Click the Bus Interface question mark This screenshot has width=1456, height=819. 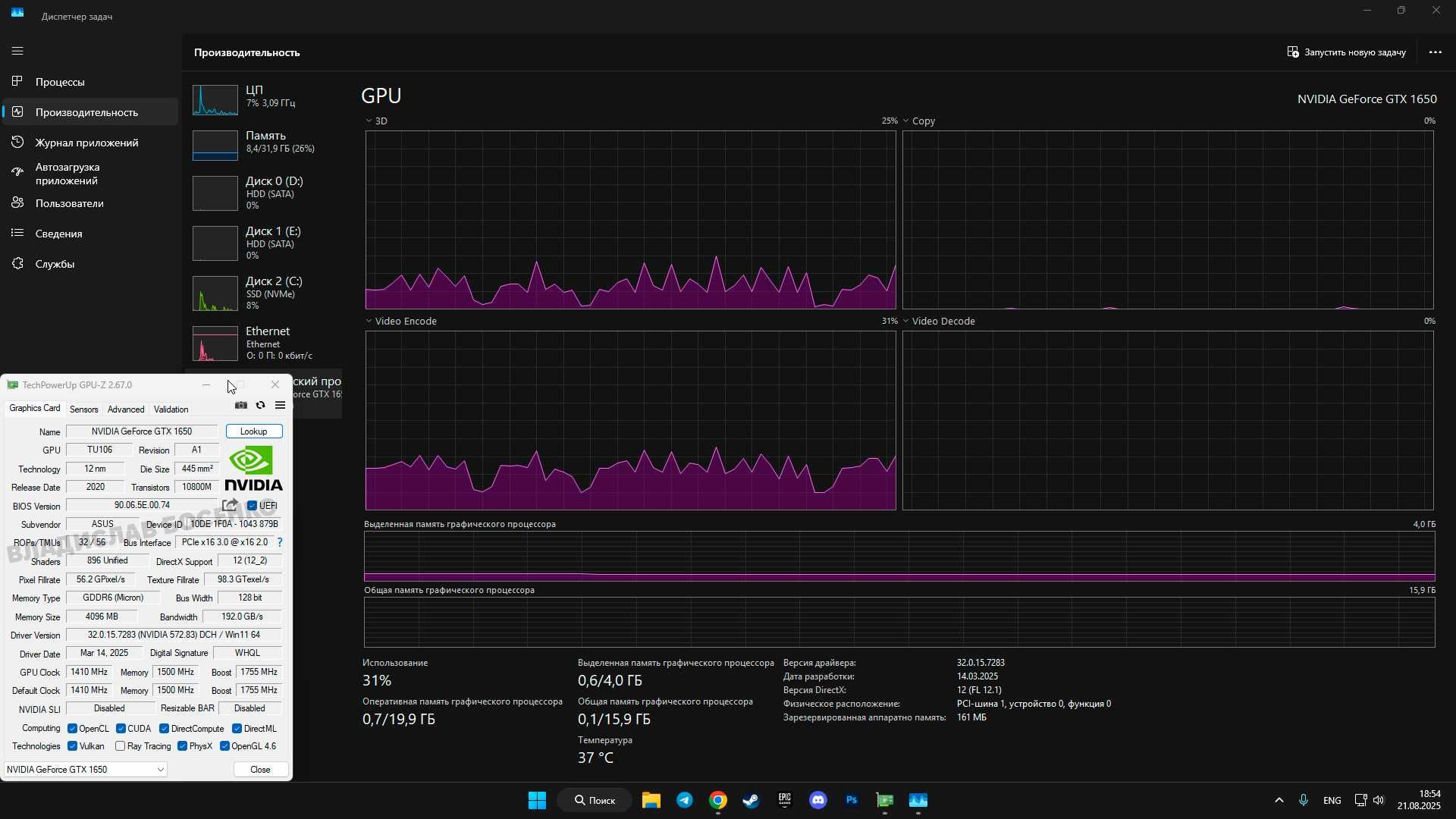pyautogui.click(x=280, y=542)
